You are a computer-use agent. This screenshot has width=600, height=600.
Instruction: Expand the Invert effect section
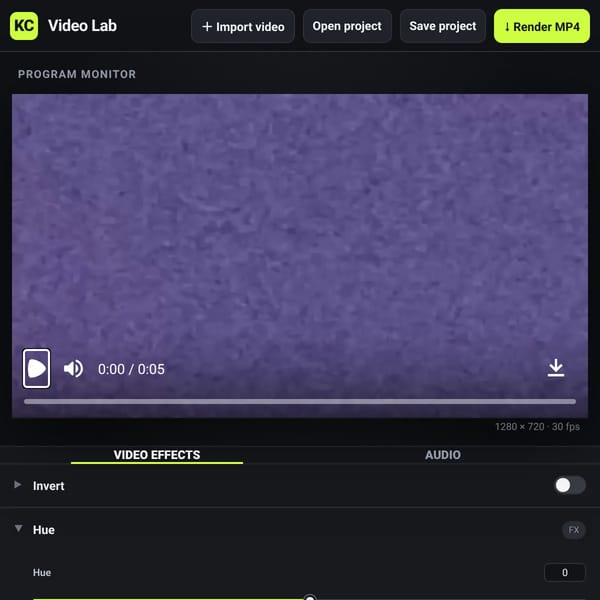point(17,485)
